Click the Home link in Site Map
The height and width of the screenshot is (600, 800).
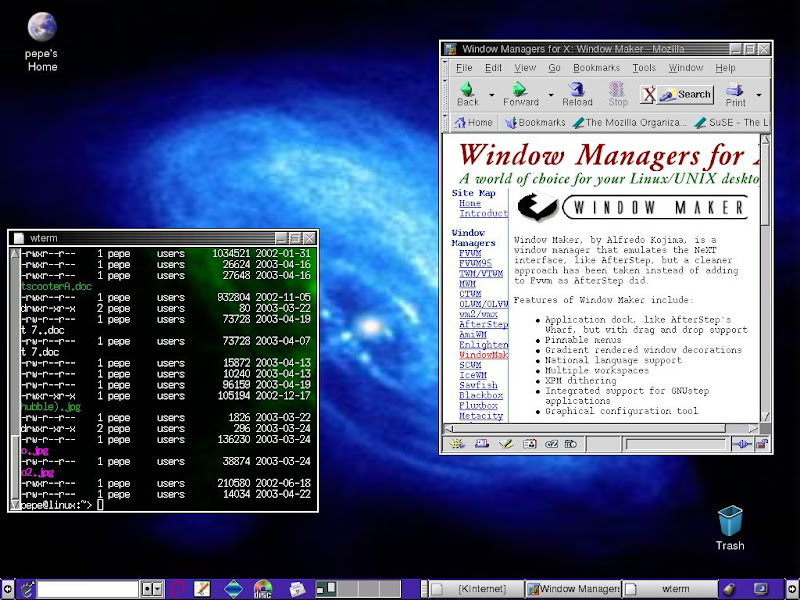point(469,203)
